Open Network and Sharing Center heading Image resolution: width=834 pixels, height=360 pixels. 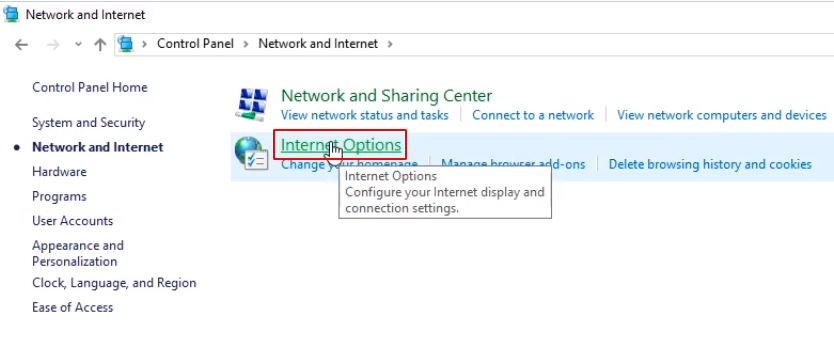[386, 96]
